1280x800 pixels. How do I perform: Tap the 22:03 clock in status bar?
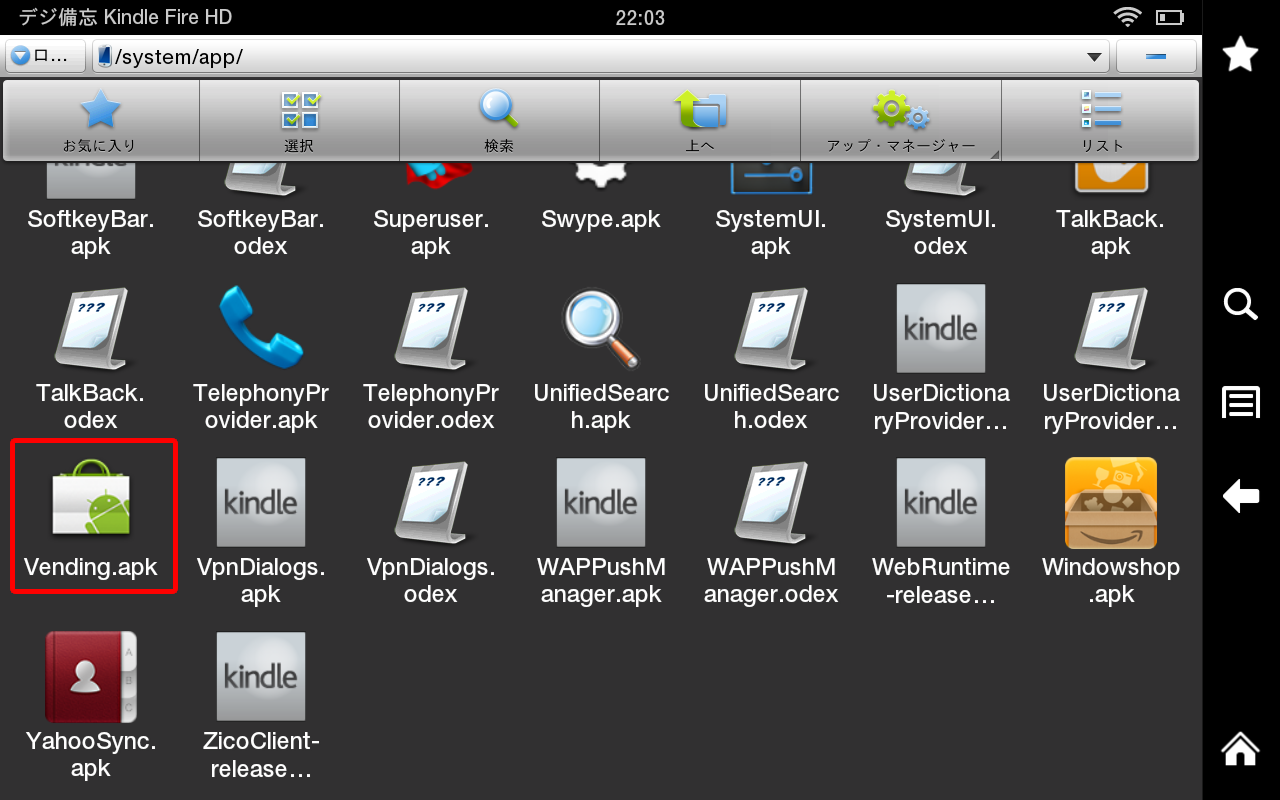pyautogui.click(x=640, y=17)
